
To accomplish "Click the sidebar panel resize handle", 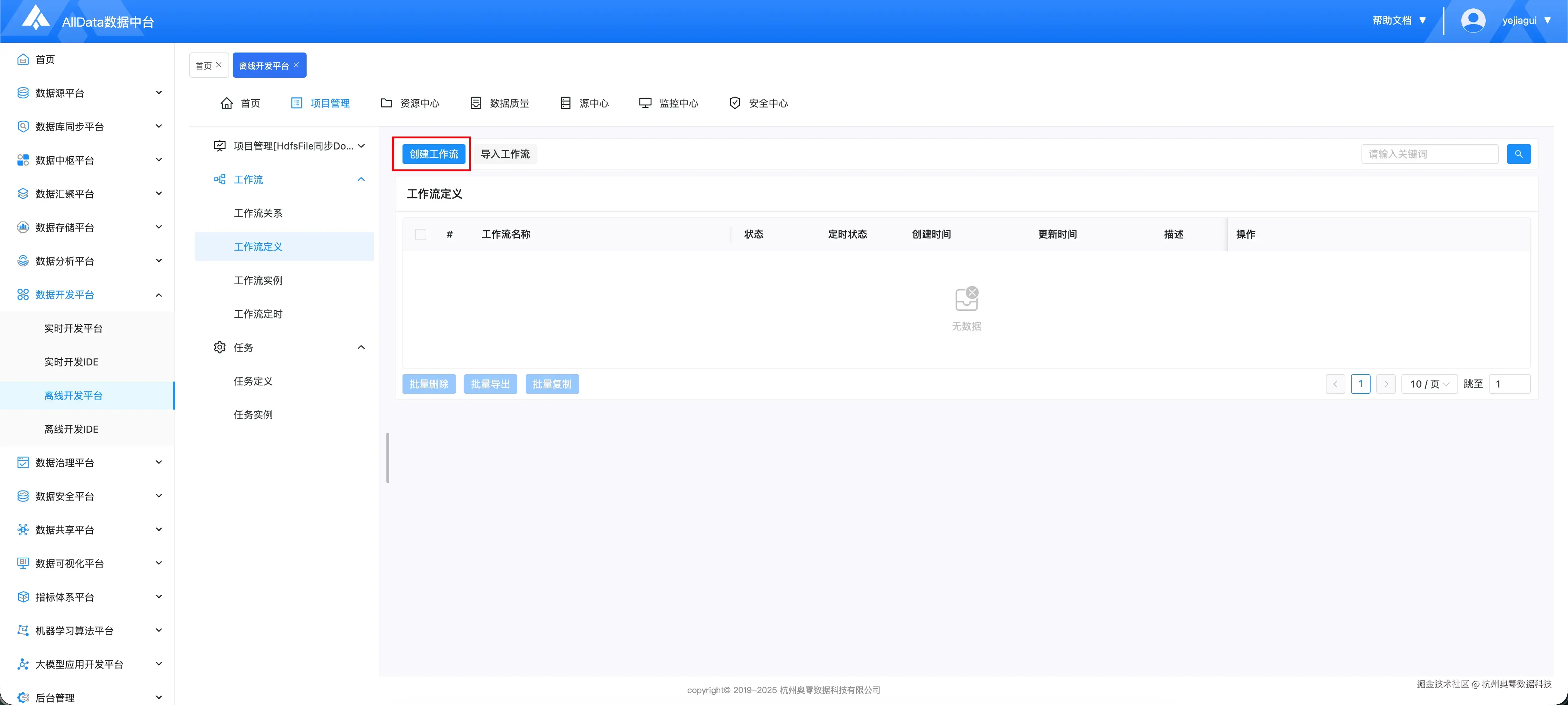I will (x=388, y=458).
